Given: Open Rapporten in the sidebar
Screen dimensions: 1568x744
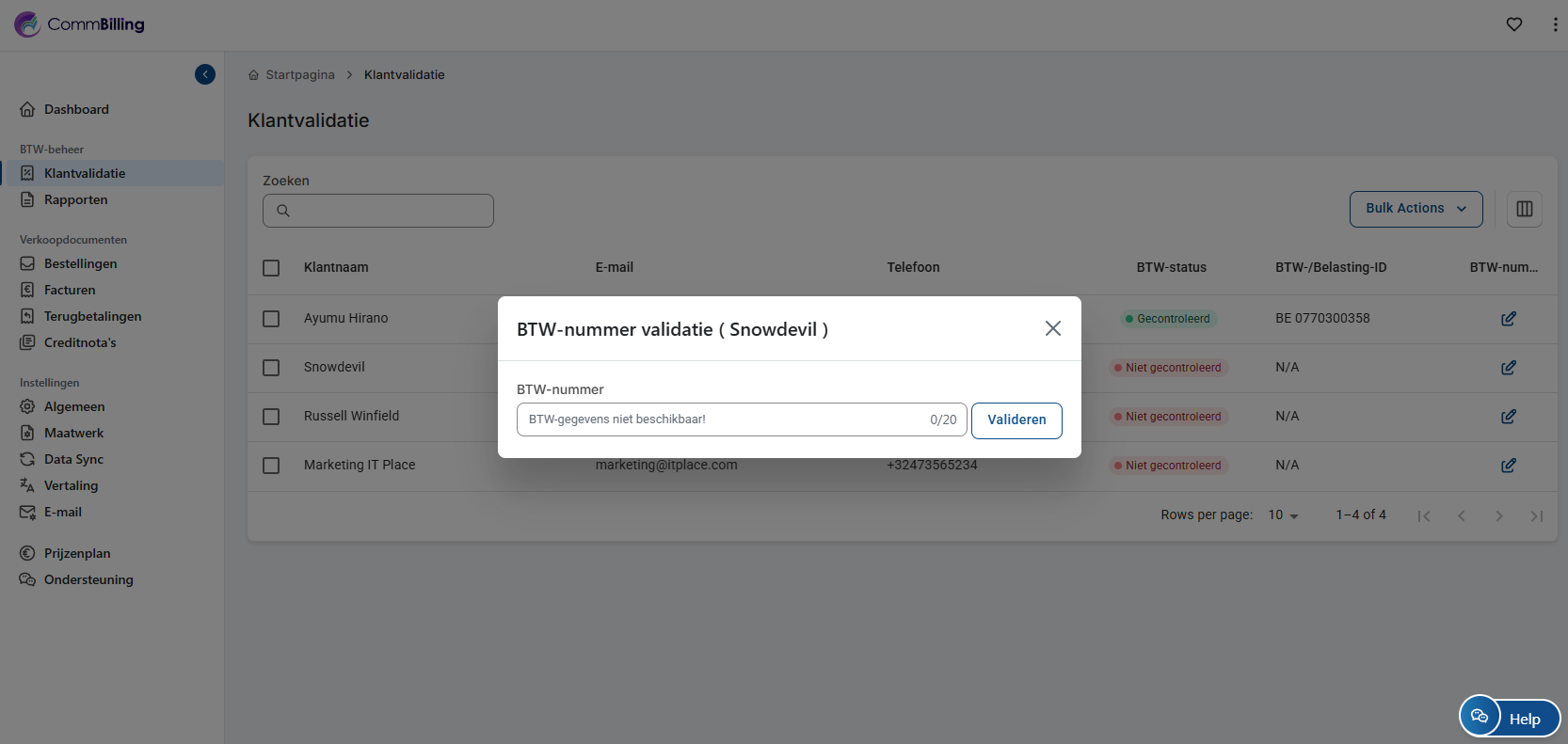Looking at the screenshot, I should tap(75, 199).
